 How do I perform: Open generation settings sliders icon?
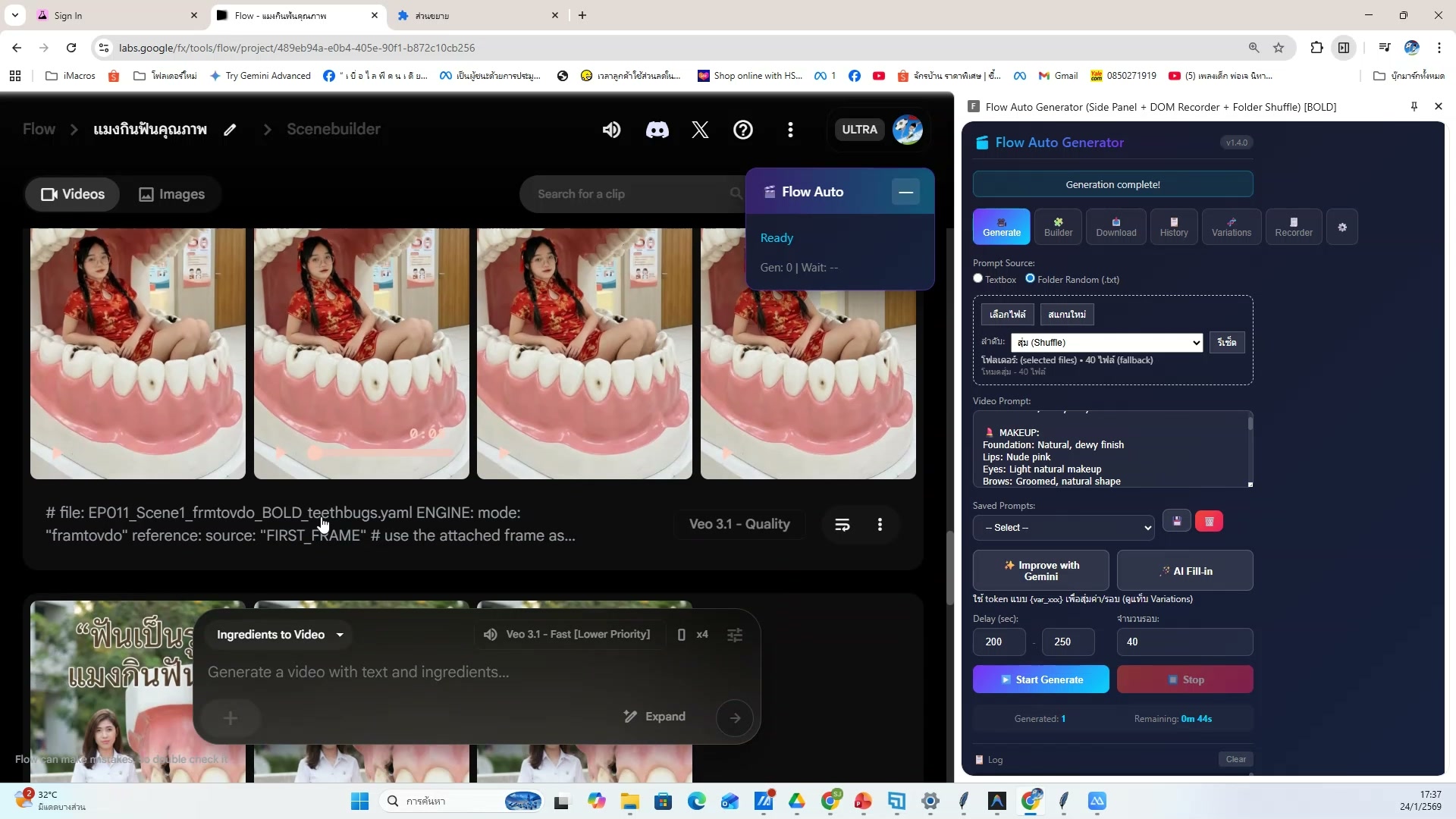coord(735,635)
